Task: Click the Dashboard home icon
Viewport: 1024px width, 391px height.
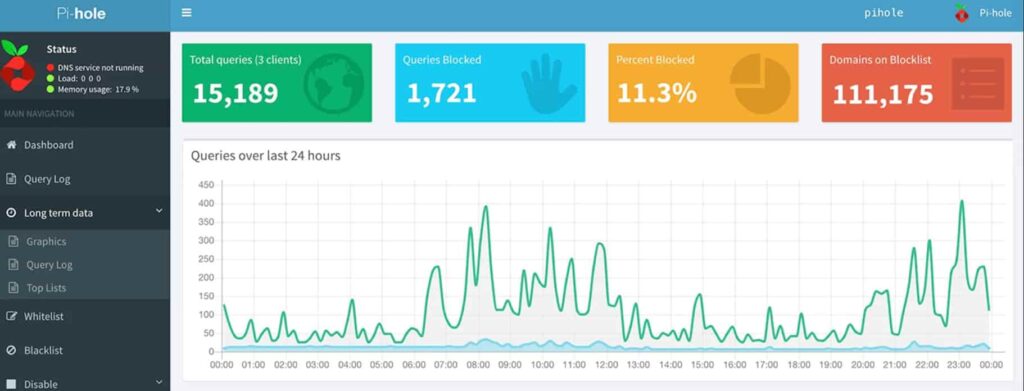Action: coord(11,145)
